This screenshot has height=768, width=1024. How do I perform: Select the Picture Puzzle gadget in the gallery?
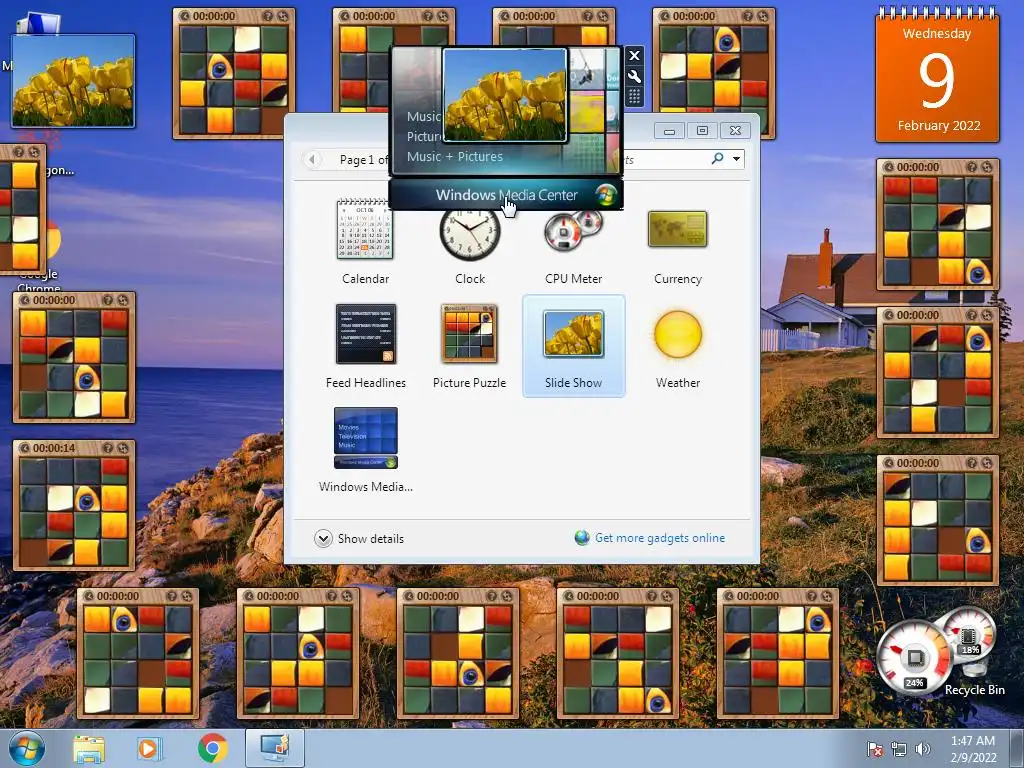(470, 346)
